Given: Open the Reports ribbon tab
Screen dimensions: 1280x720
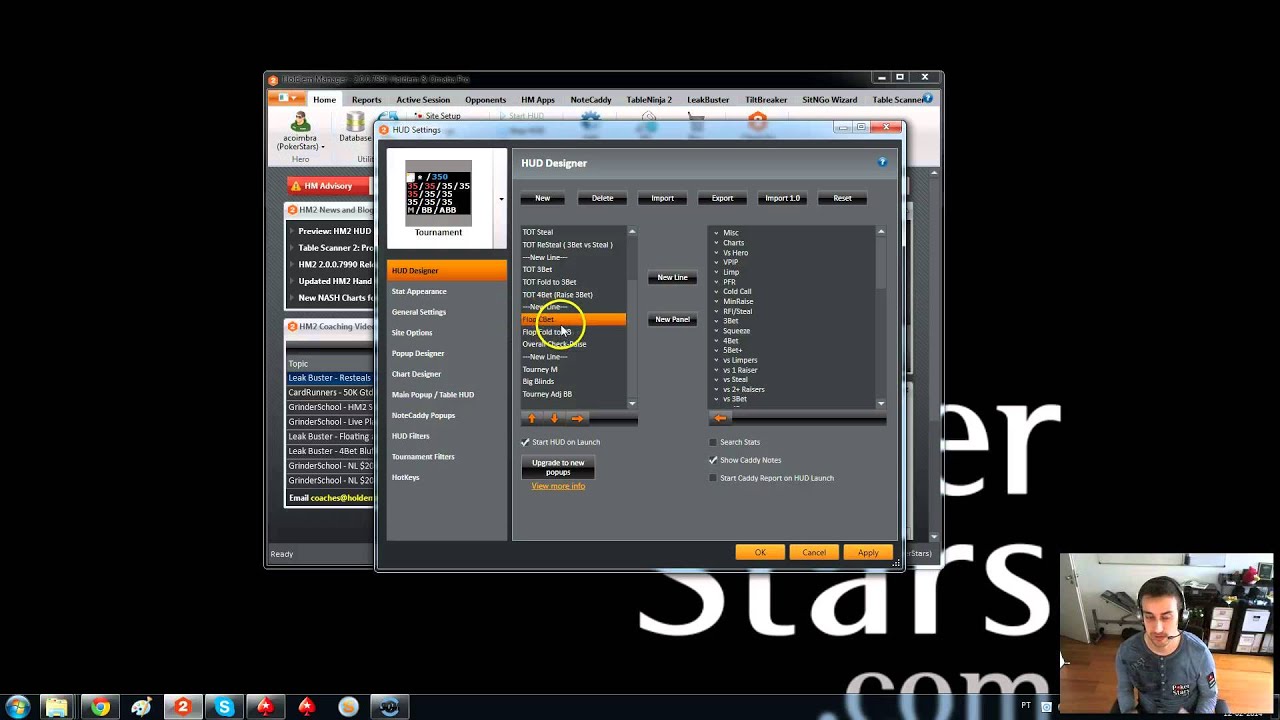Looking at the screenshot, I should point(366,100).
